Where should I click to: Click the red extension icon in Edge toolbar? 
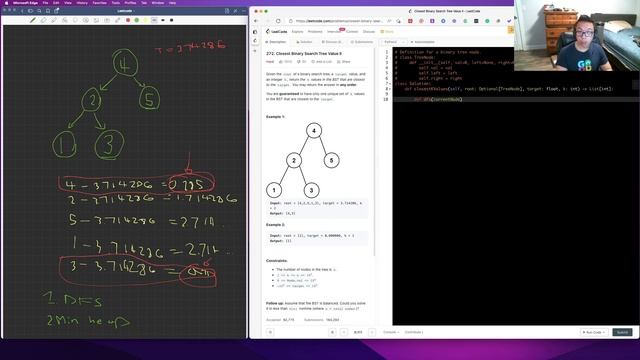410,21
